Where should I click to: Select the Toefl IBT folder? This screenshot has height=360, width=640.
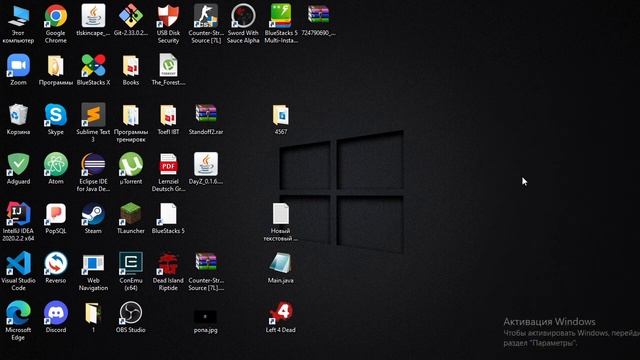coord(168,115)
